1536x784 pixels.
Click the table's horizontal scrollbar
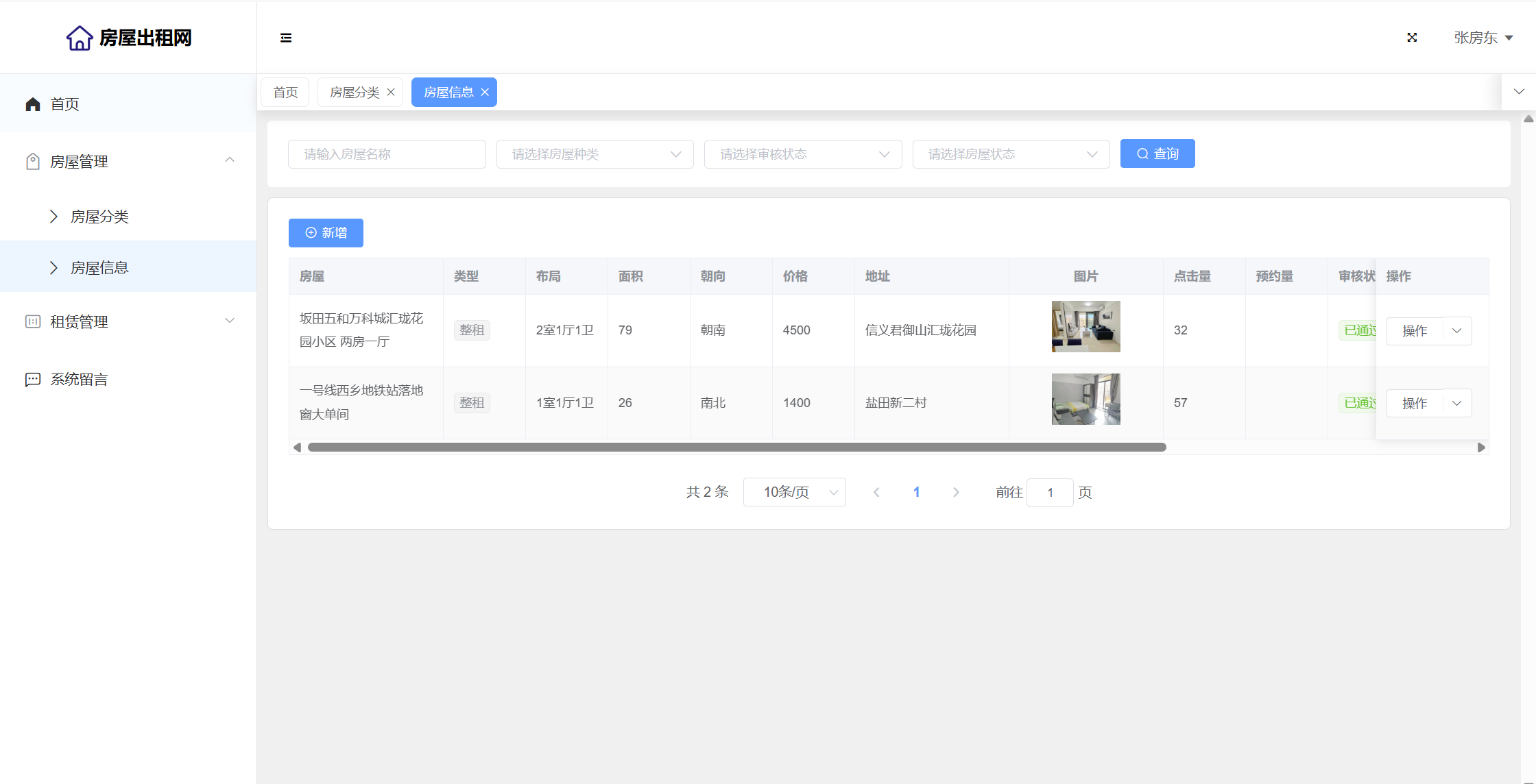click(x=736, y=448)
